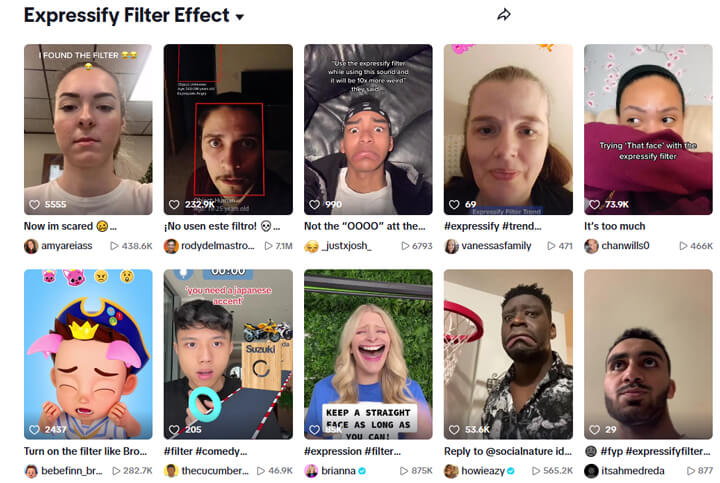This screenshot has width=720, height=483.
Task: Click the heart icon on the chanwills0 video
Action: 594,204
